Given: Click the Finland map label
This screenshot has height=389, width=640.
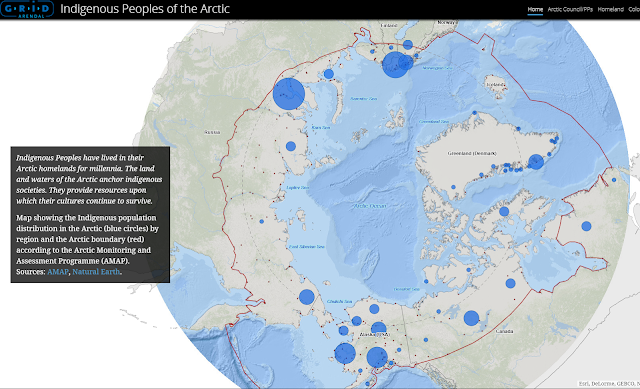Looking at the screenshot, I should [389, 25].
